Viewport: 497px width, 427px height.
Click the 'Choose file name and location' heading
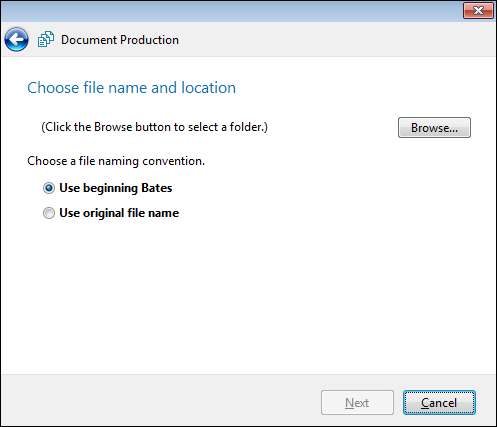[x=131, y=88]
